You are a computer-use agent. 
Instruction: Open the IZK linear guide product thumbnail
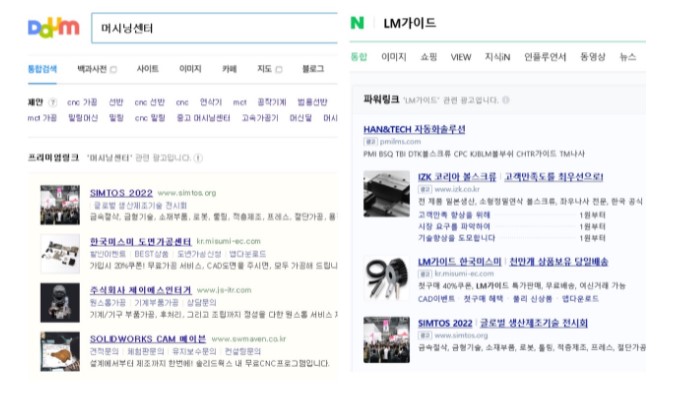coord(386,193)
